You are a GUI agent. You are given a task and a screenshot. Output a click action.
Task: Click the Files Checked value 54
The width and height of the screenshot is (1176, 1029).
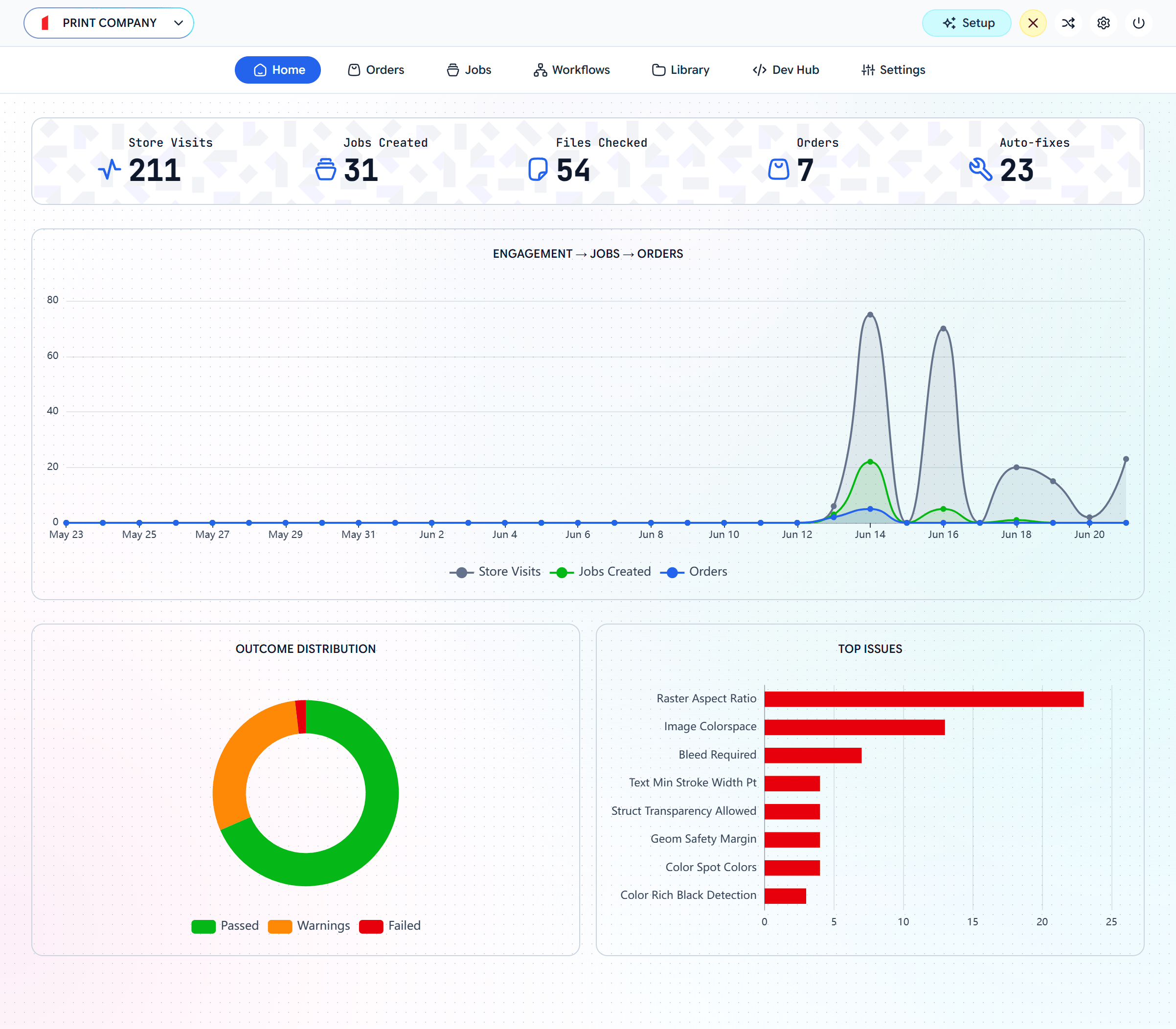tap(573, 171)
